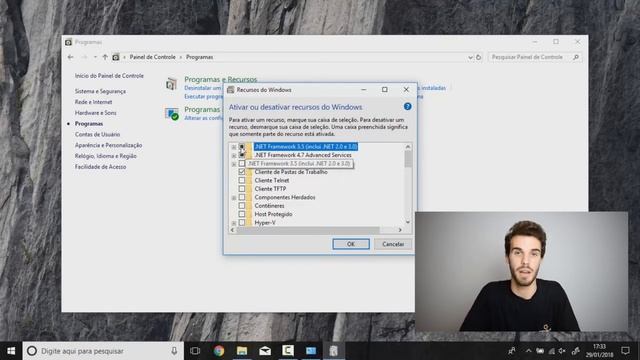
Task: Go up one level with the up arrow
Action: (105, 57)
